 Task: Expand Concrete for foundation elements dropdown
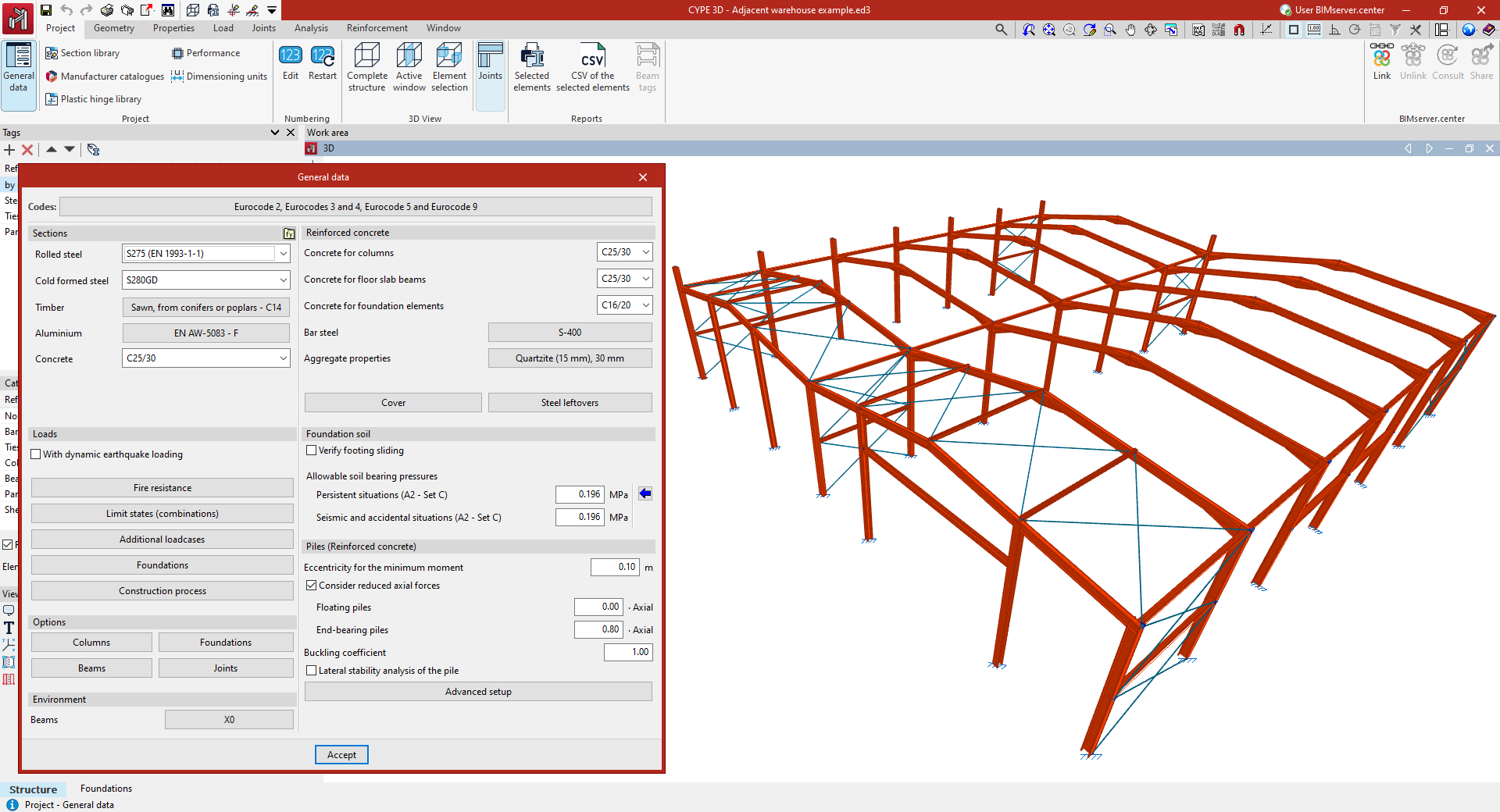click(x=645, y=305)
